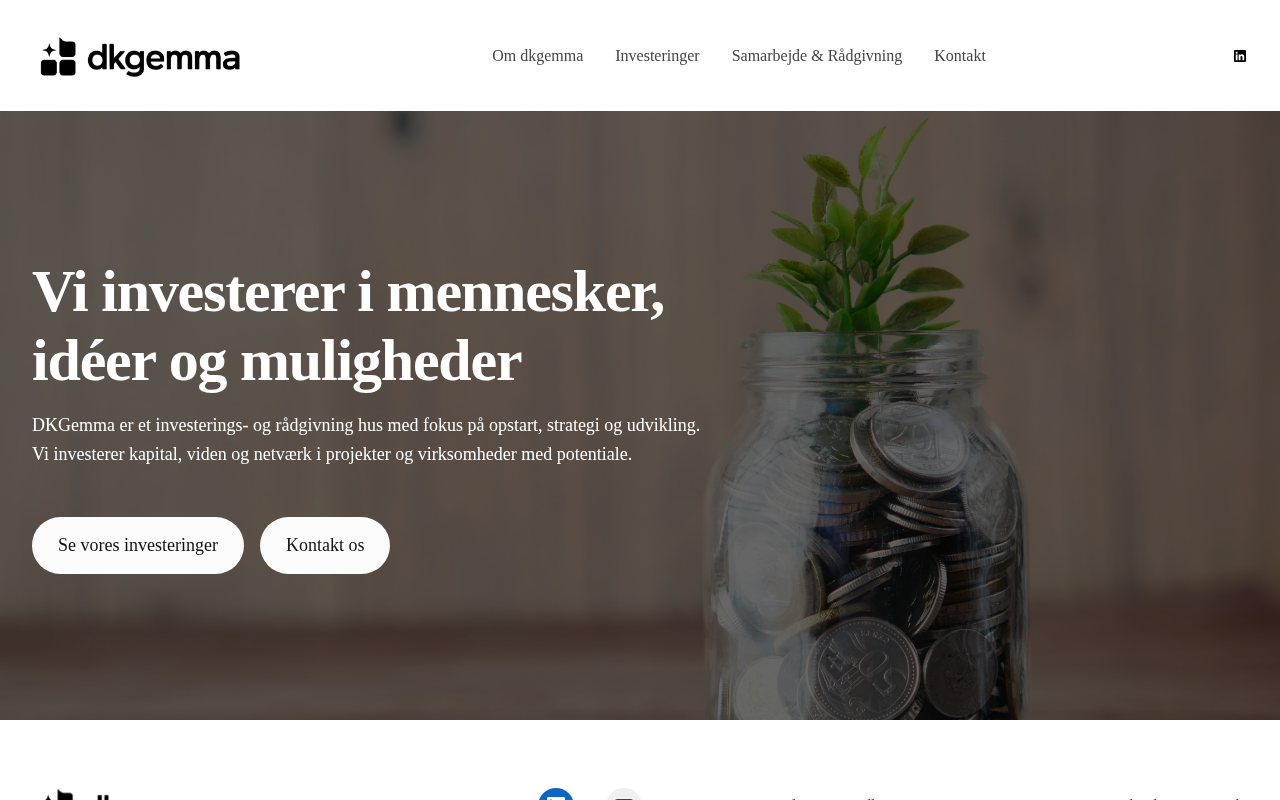This screenshot has width=1280, height=800.
Task: Click the dkgemma wordmark text in header
Action: (164, 59)
